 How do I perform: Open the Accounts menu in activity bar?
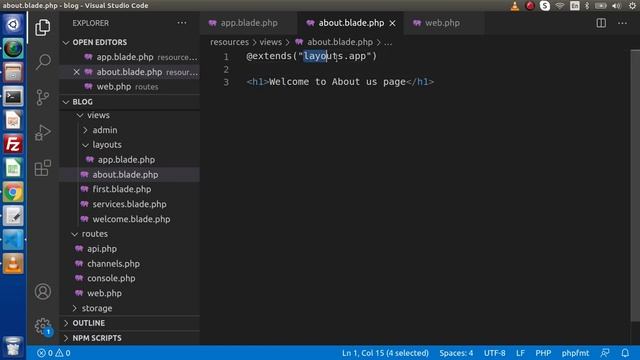coord(42,291)
